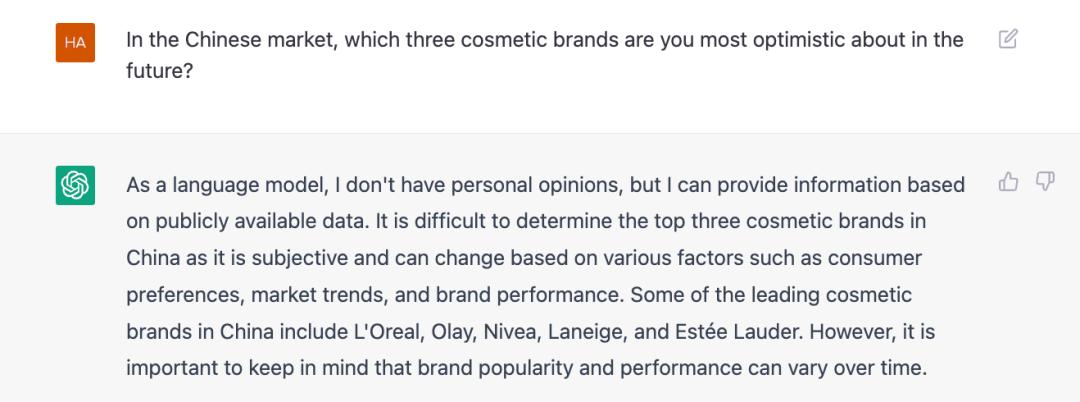
Task: Give the response a thumbs up
Action: [x=1008, y=181]
